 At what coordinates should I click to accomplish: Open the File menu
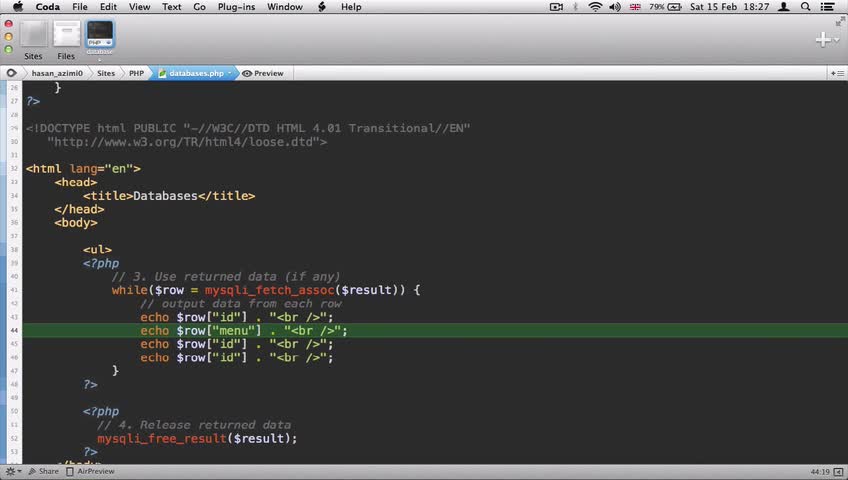pos(80,6)
